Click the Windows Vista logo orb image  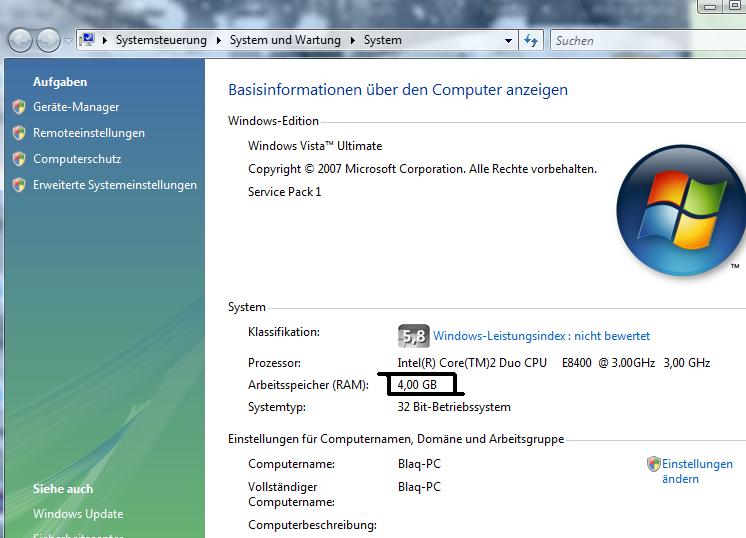point(681,210)
